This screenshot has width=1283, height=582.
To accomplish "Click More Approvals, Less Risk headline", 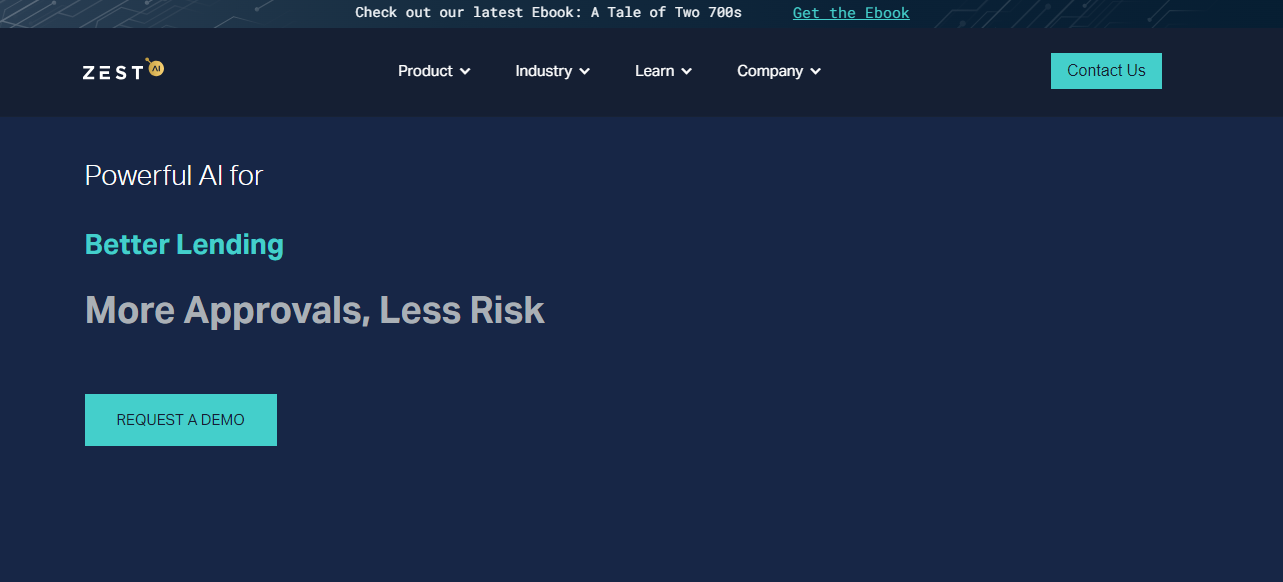I will 315,310.
